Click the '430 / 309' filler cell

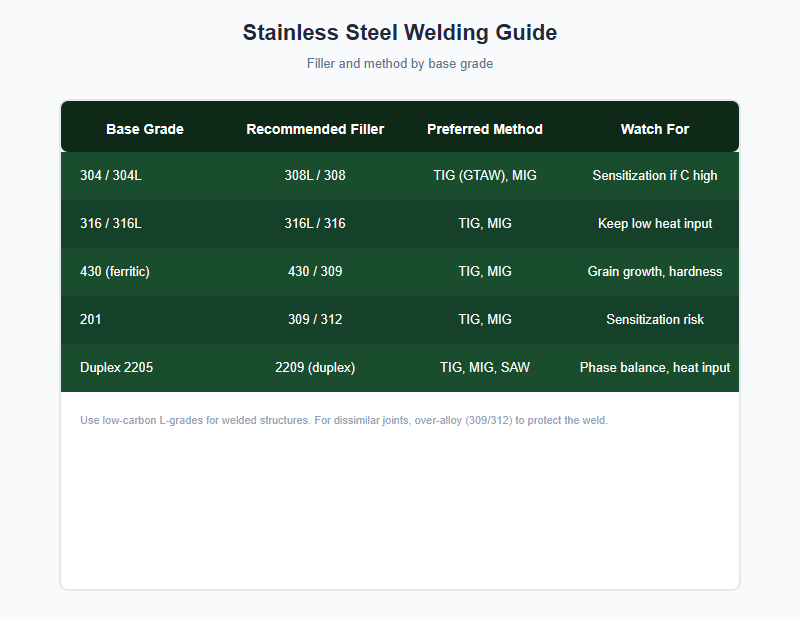[315, 271]
